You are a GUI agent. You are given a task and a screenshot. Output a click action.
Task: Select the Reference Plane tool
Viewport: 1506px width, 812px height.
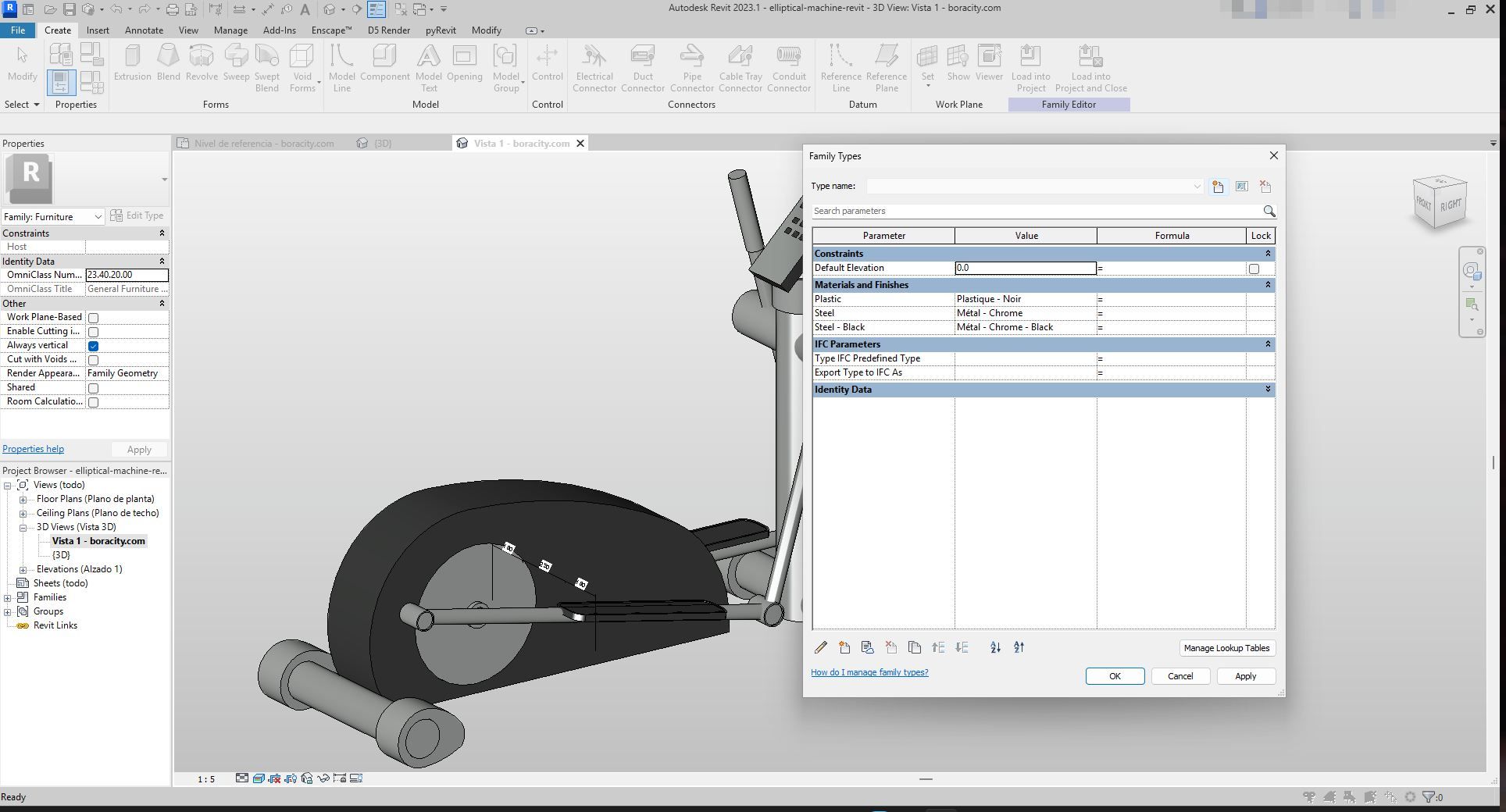point(886,68)
